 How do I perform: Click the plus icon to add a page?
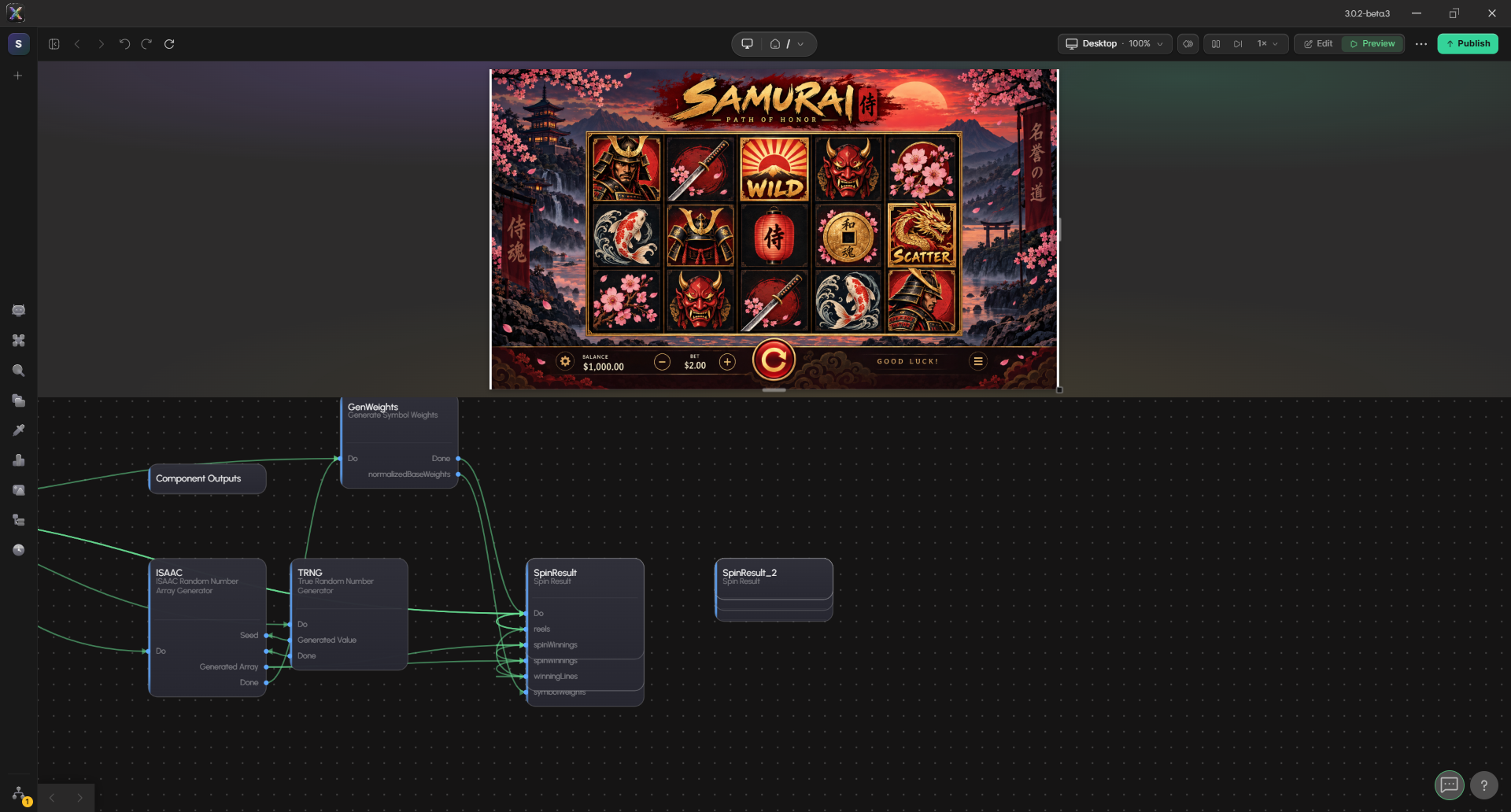pyautogui.click(x=18, y=76)
